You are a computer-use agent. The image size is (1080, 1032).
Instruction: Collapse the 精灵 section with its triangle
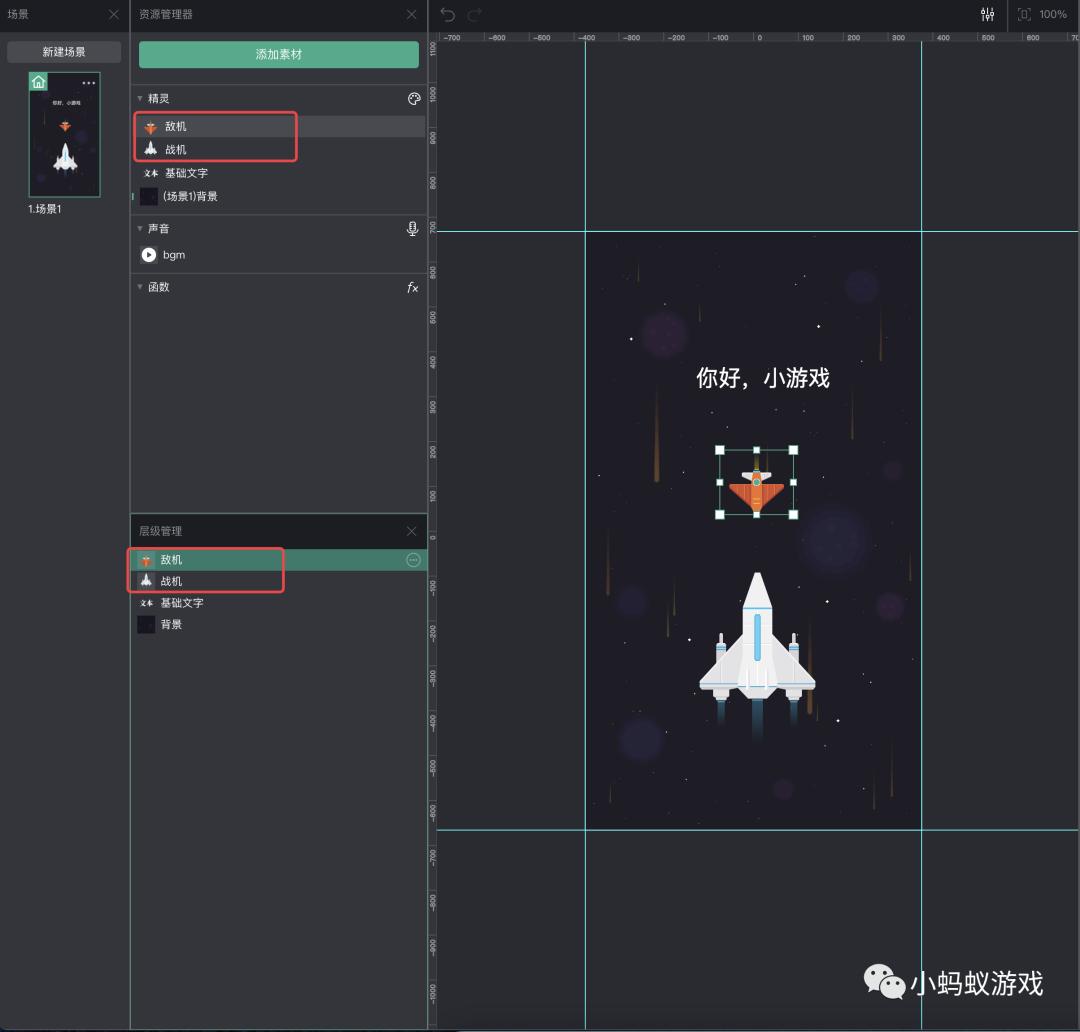tap(140, 98)
